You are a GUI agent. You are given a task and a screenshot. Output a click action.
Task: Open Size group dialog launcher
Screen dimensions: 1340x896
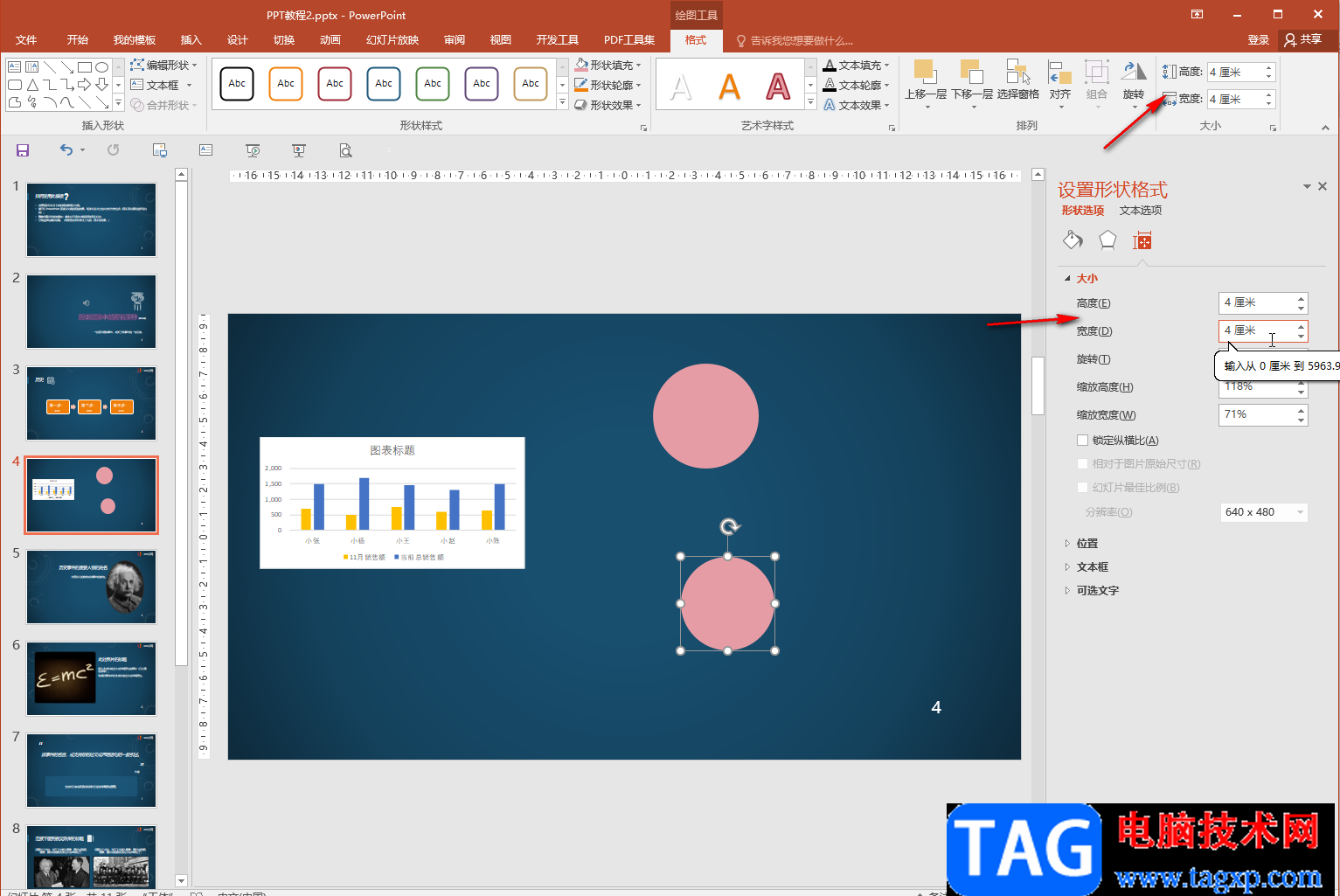point(1273,128)
